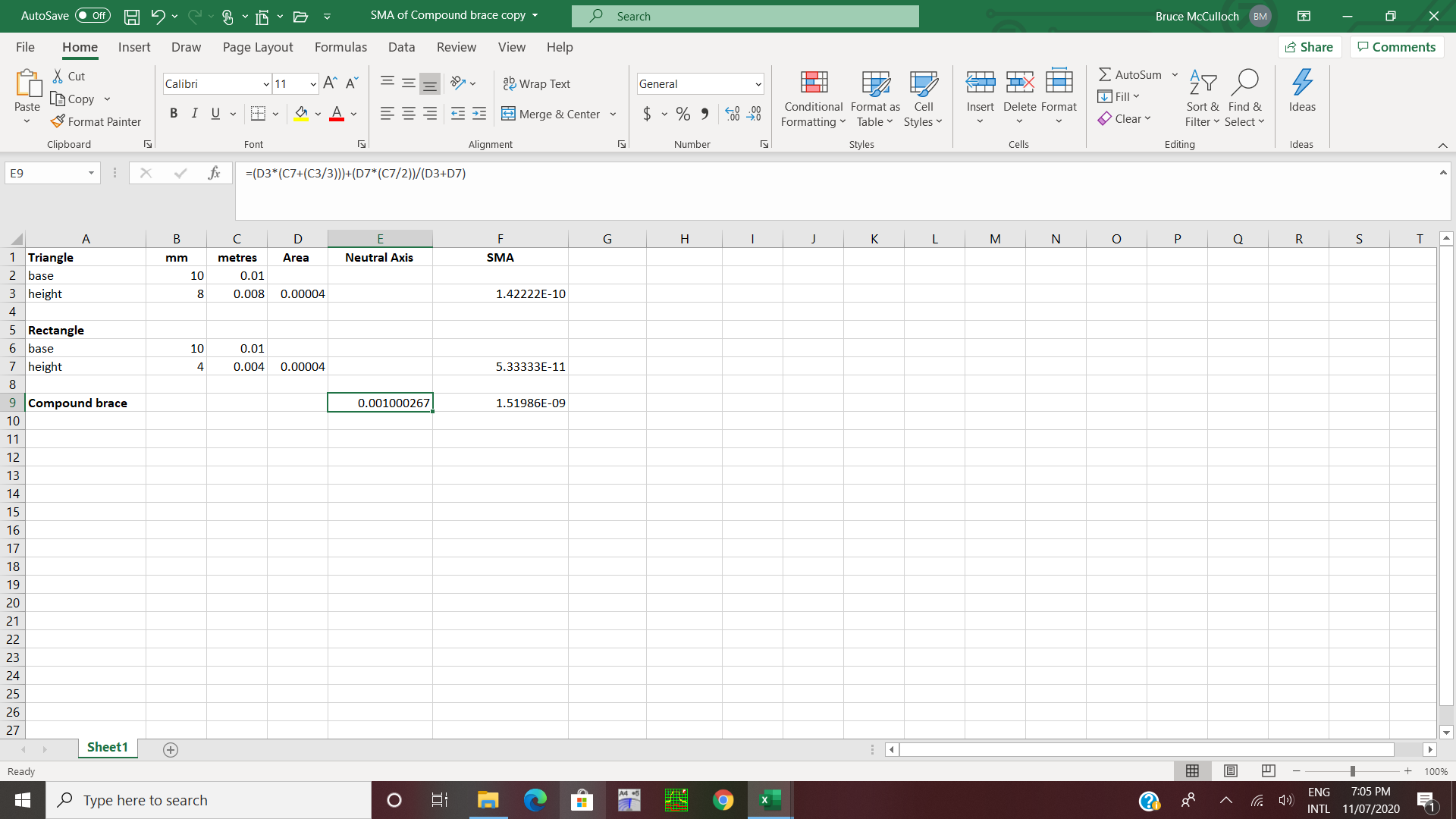1456x819 pixels.
Task: Switch to the Insert tab
Action: 134,47
